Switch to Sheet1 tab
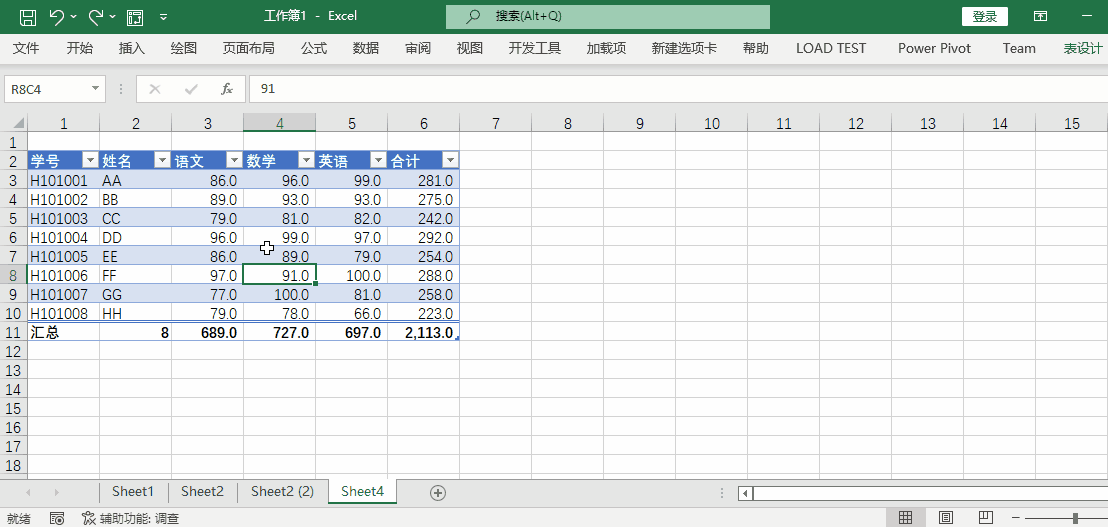The height and width of the screenshot is (527, 1108). pyautogui.click(x=133, y=492)
